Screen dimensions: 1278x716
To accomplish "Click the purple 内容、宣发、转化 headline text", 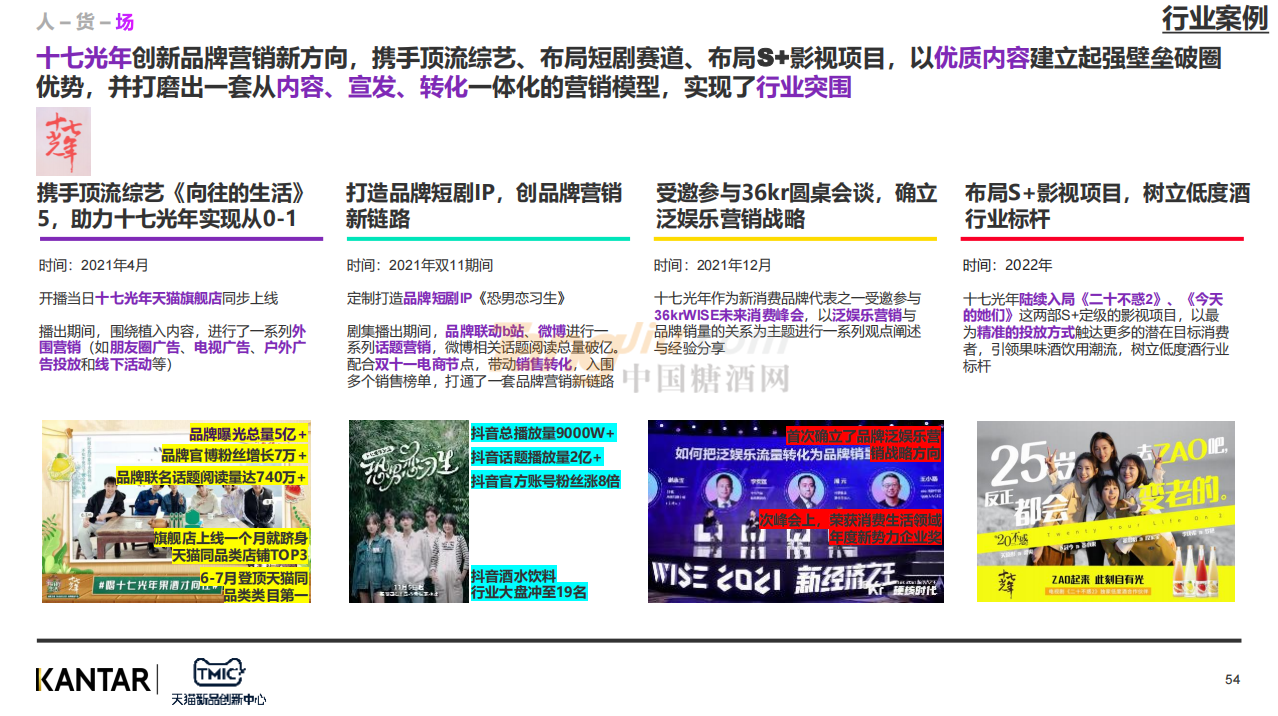I will click(372, 87).
